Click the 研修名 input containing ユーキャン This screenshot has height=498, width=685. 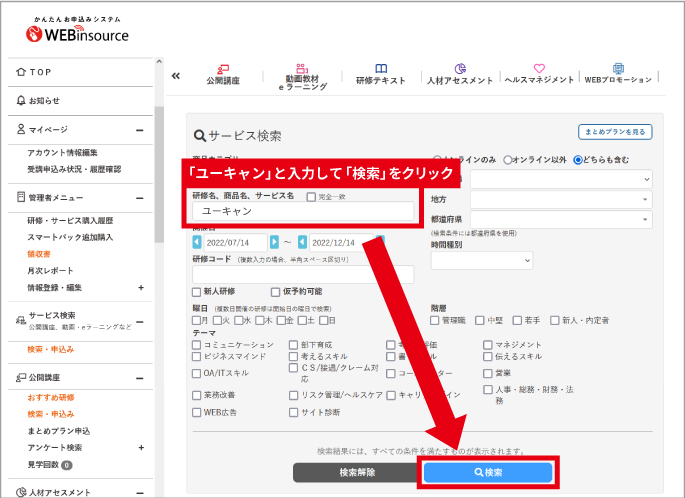303,211
